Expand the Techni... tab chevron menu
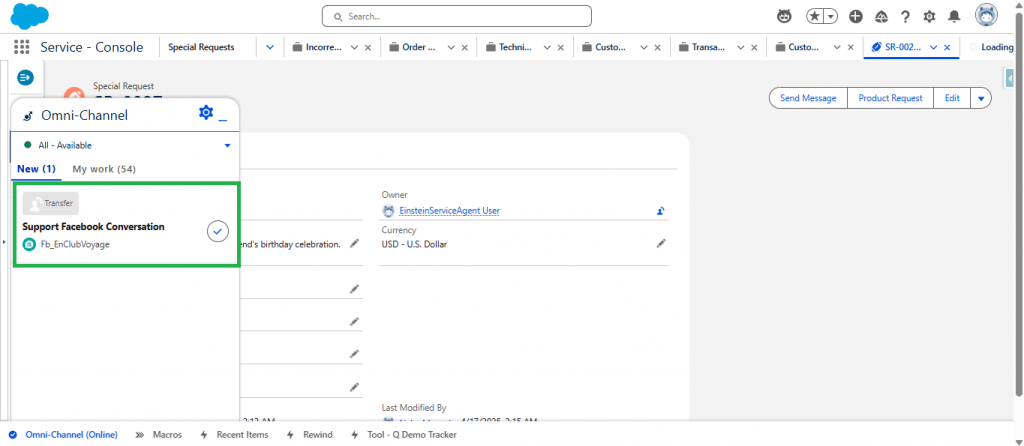This screenshot has width=1024, height=446. 548,47
